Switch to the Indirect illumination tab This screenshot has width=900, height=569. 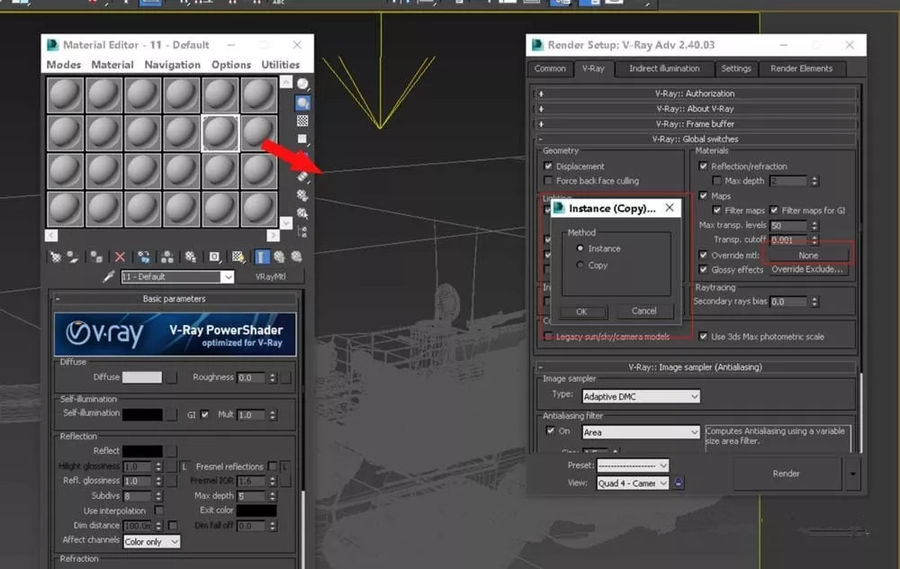(664, 69)
